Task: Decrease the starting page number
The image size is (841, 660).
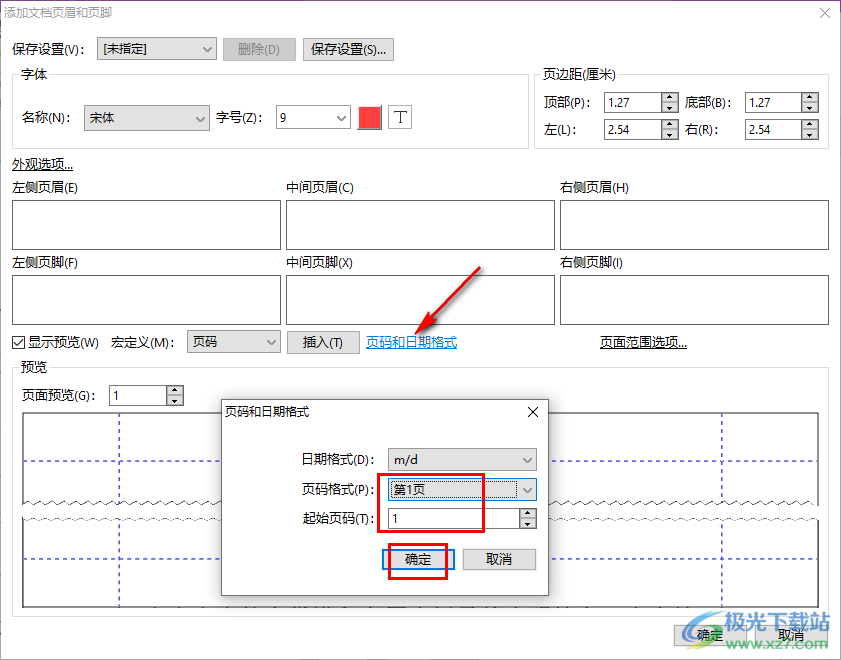Action: click(528, 523)
